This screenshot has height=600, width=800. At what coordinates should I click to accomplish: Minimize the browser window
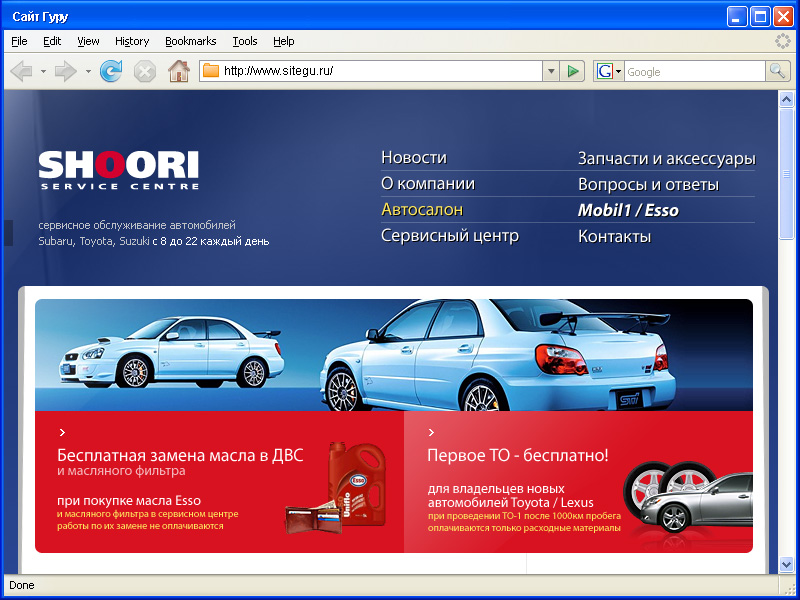[737, 17]
